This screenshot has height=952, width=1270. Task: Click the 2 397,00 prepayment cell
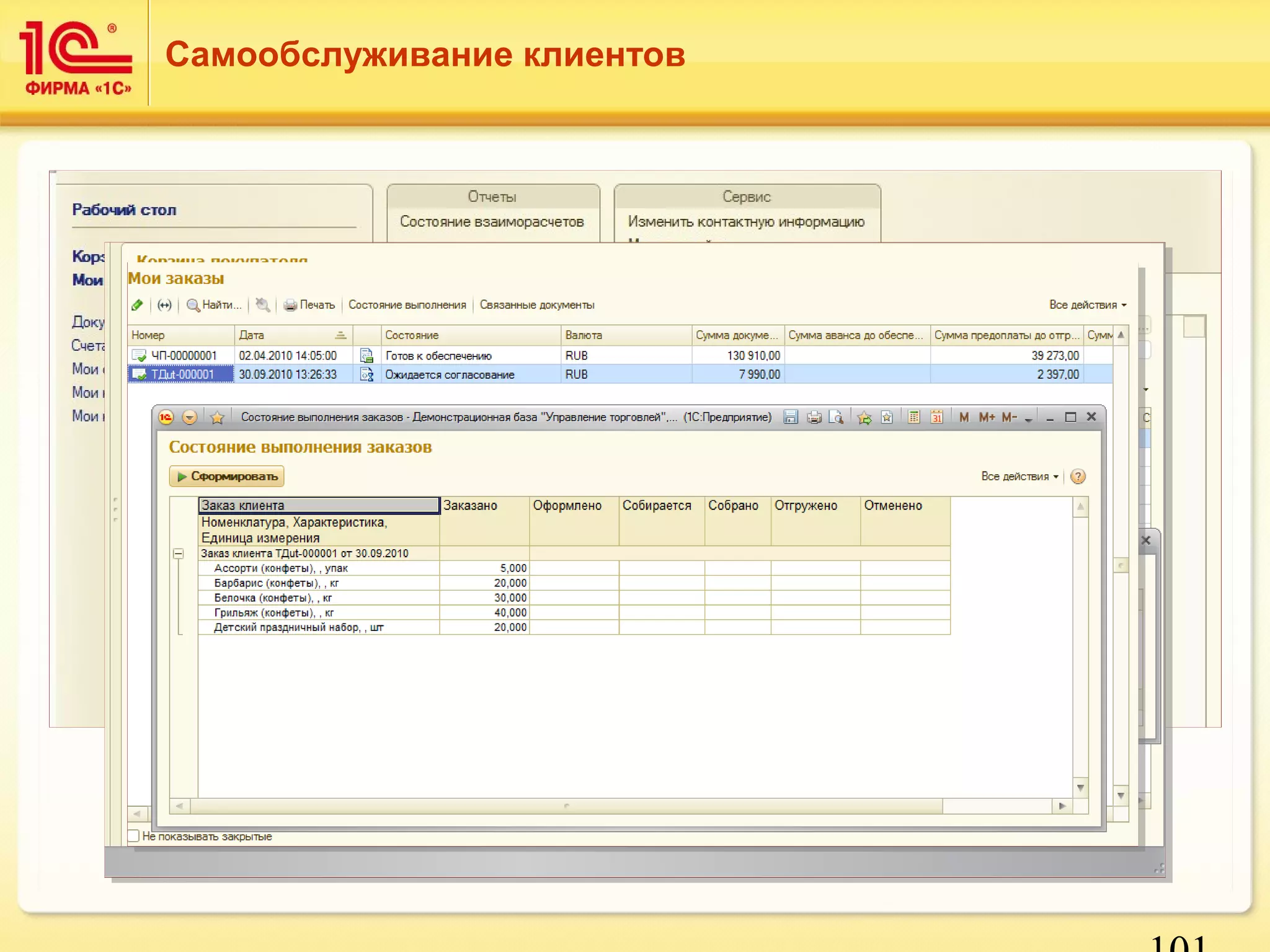click(x=1007, y=374)
